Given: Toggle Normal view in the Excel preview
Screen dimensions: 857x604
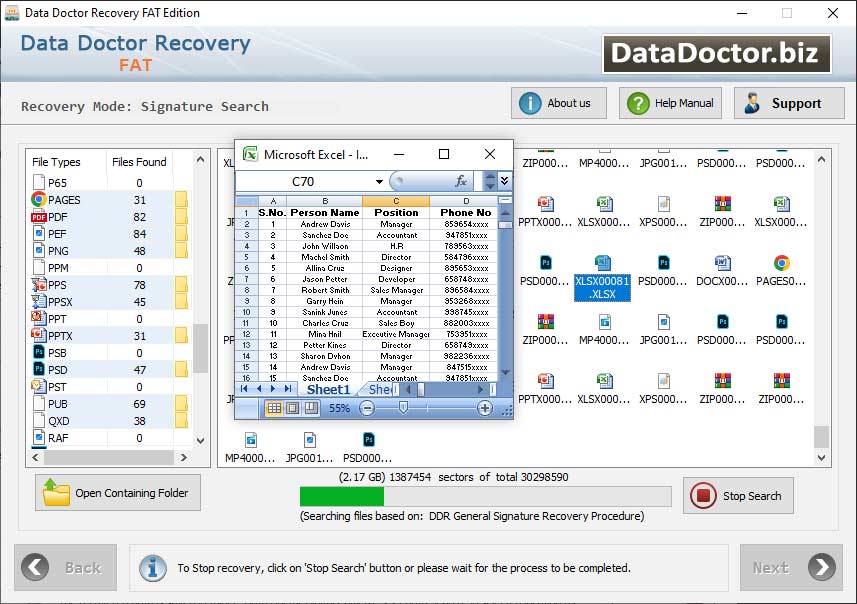Looking at the screenshot, I should click(276, 408).
